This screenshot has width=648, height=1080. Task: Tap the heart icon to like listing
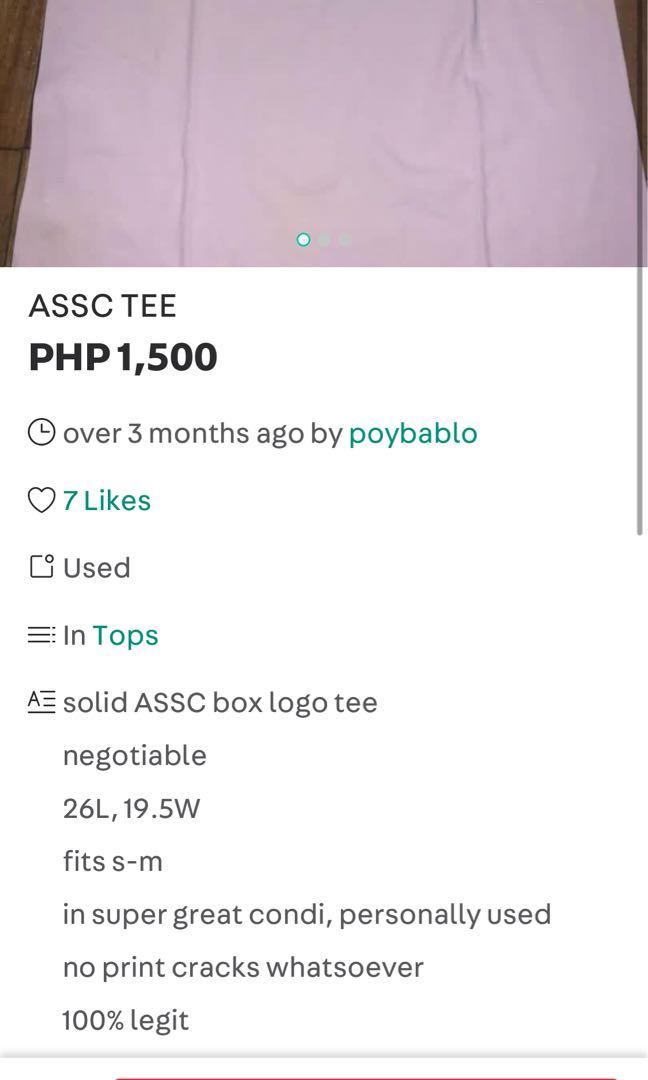(x=41, y=500)
